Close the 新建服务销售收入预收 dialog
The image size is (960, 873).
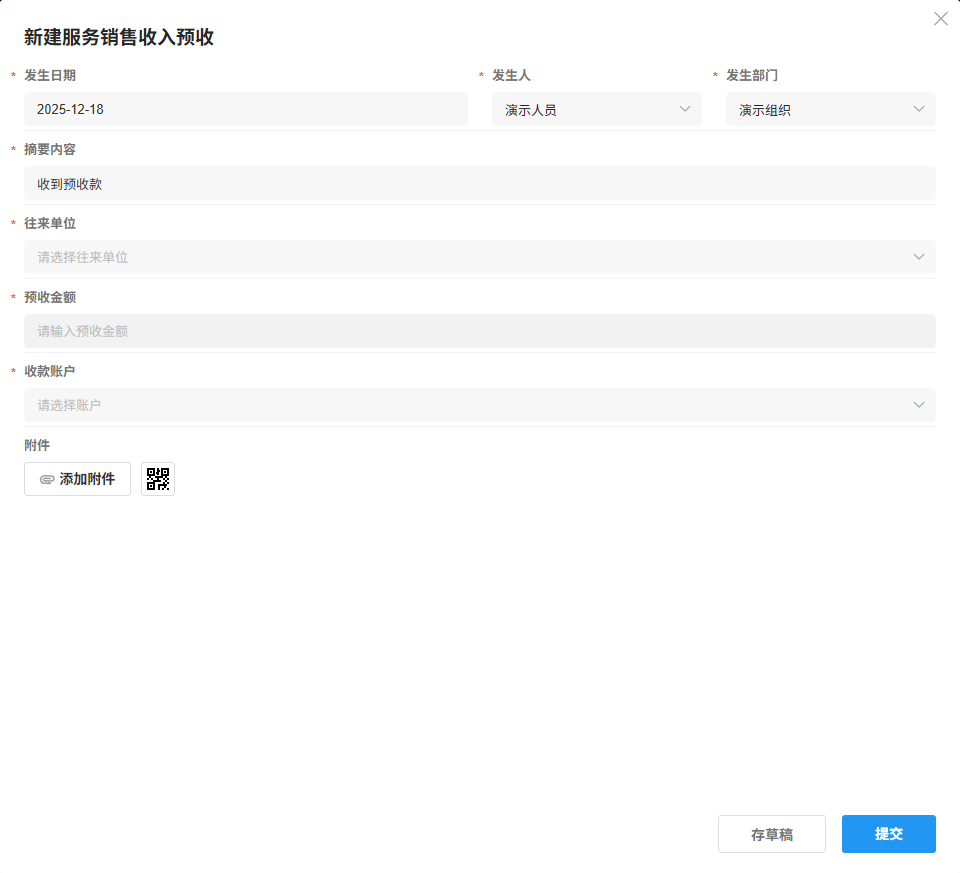click(x=940, y=18)
